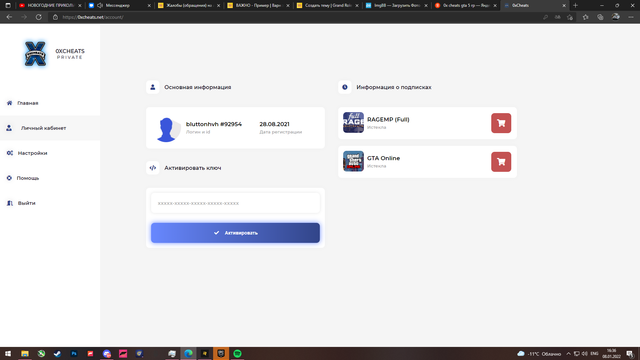Click the lifebuoy icon beside Помощь

[9, 178]
